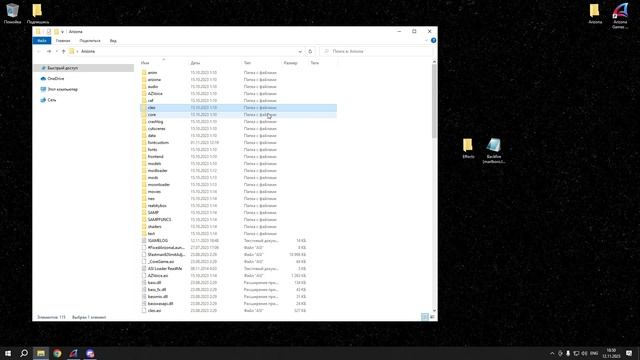Viewport: 640px width, 360px height.
Task: Switch to large icons view layout
Action: click(x=432, y=317)
